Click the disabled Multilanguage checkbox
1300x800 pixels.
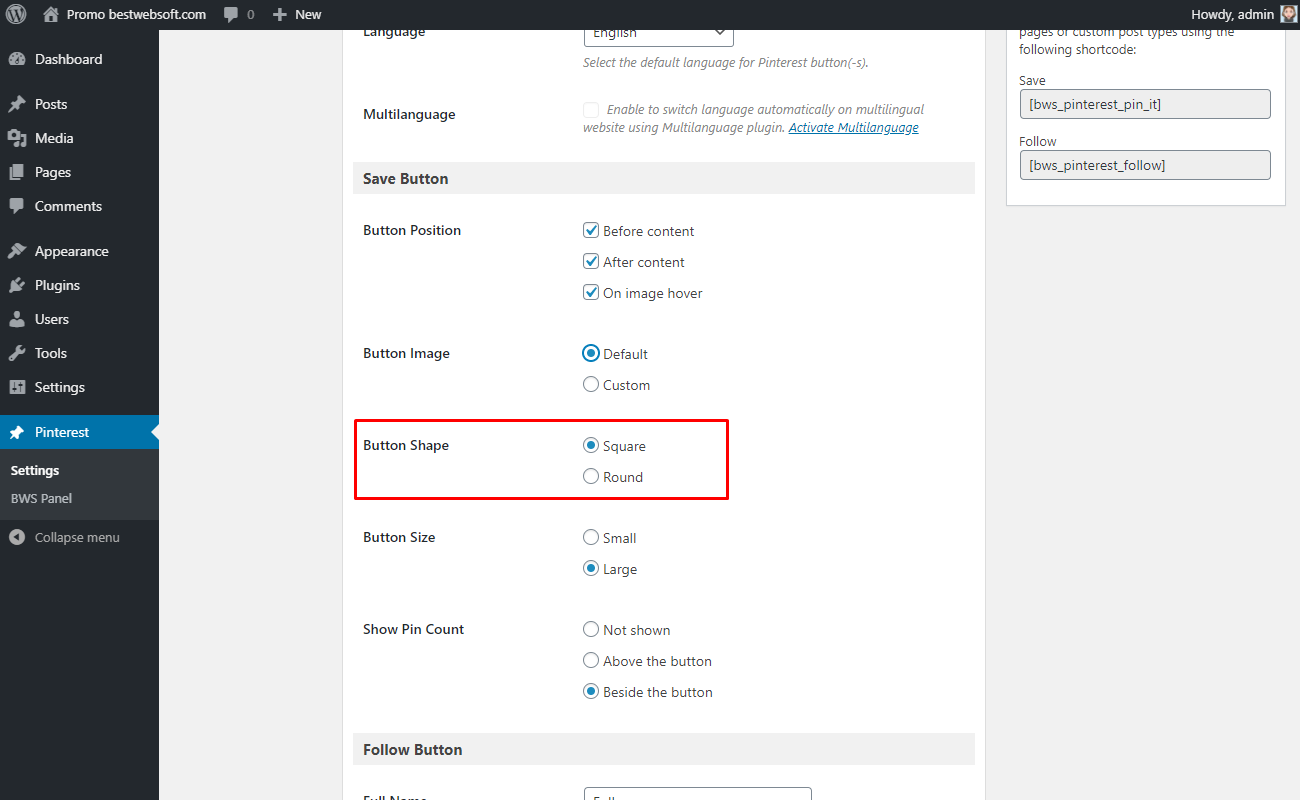[x=591, y=110]
